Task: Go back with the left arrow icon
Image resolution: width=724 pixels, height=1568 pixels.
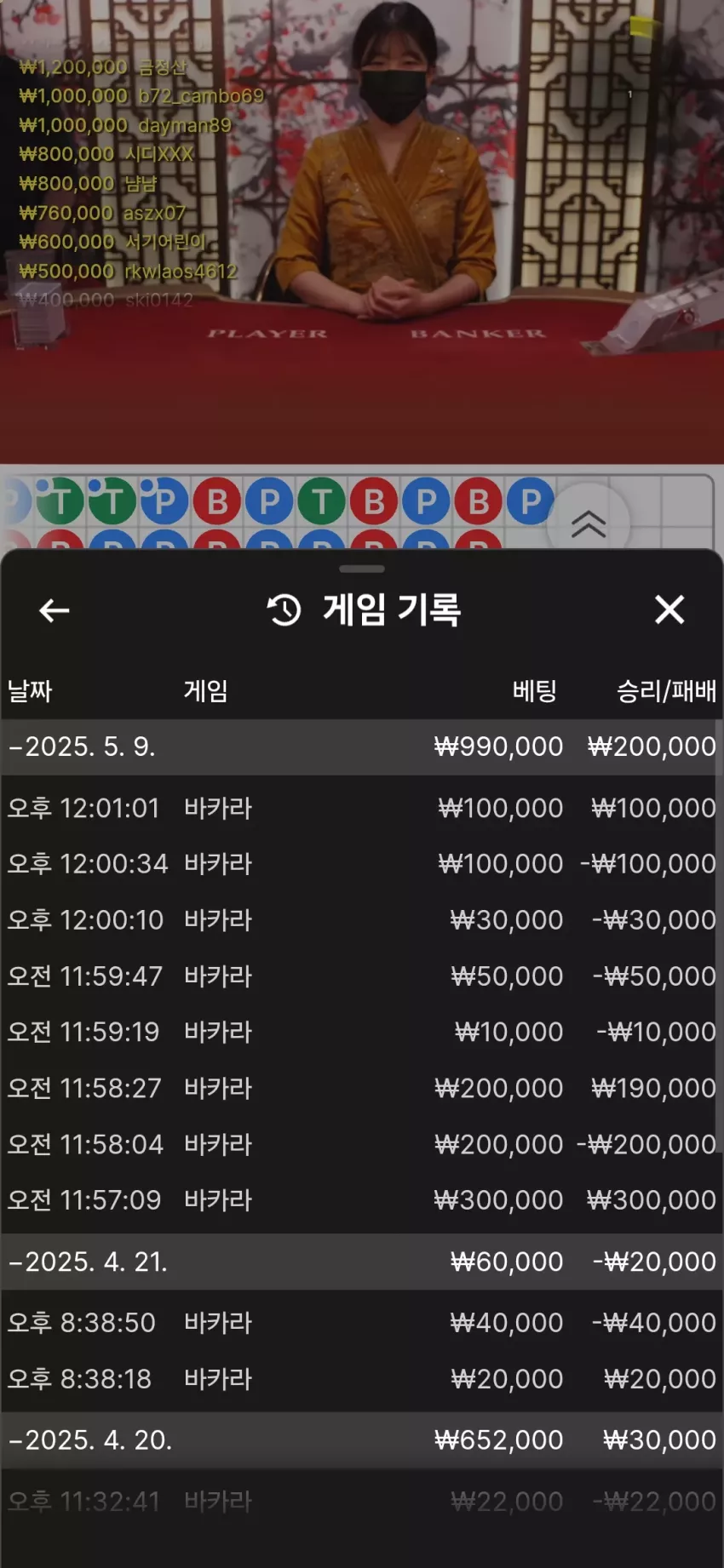Action: pyautogui.click(x=55, y=610)
